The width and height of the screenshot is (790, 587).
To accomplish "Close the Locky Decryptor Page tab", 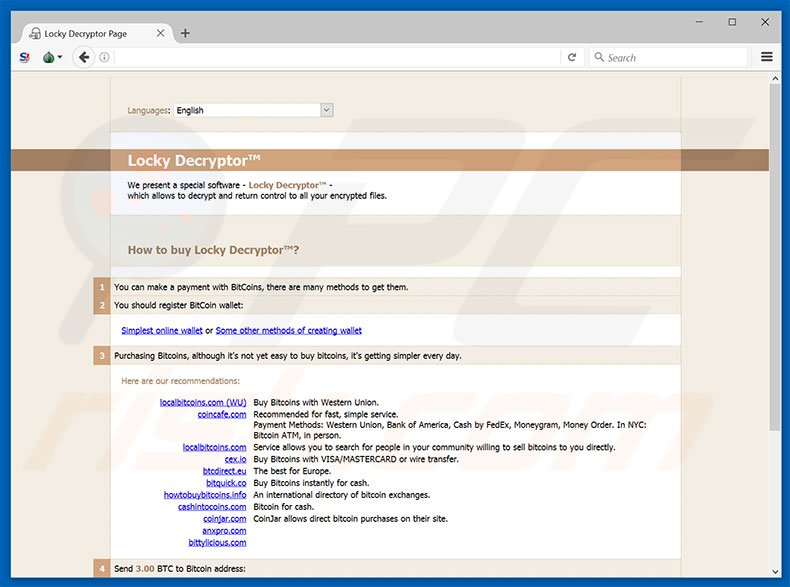I will [160, 33].
